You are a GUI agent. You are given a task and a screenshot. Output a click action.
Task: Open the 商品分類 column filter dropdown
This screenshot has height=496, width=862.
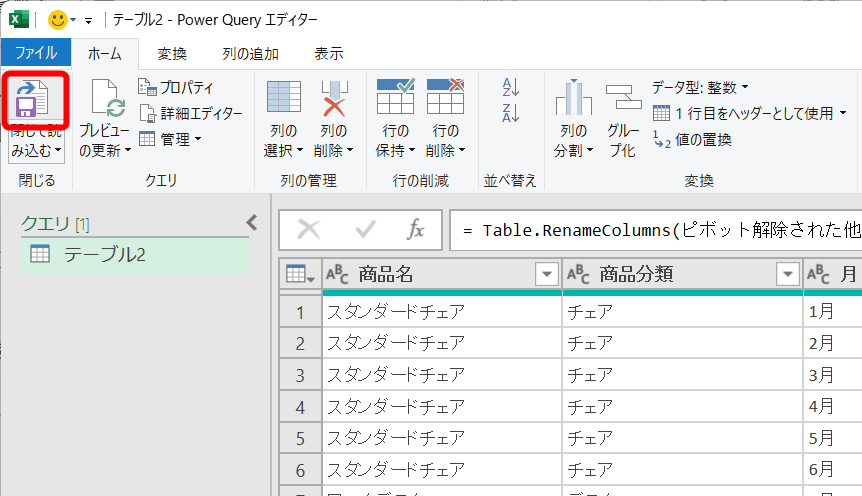click(788, 274)
